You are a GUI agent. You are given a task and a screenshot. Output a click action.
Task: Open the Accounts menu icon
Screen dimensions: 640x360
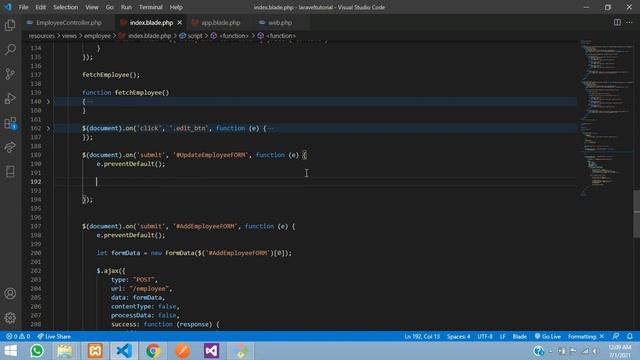coord(10,293)
